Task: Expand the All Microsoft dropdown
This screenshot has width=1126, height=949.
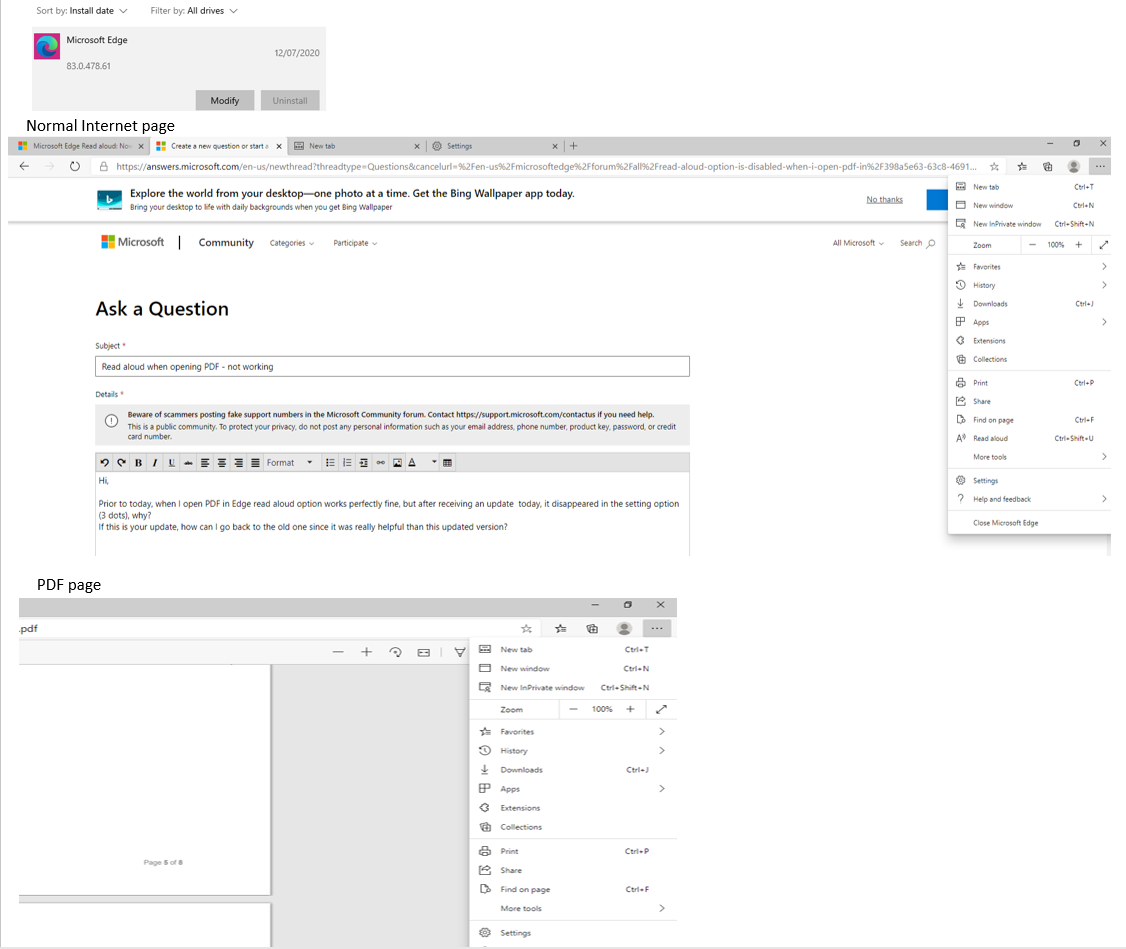Action: pyautogui.click(x=858, y=243)
